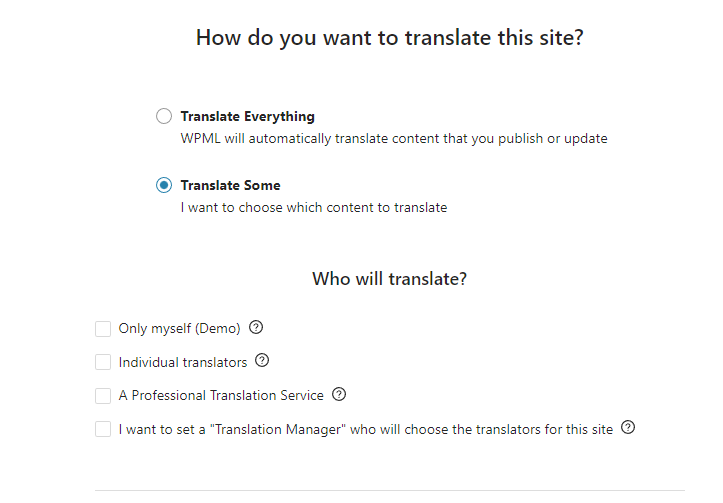Tick the Only myself (Demo) checkbox
The image size is (723, 503).
103,329
